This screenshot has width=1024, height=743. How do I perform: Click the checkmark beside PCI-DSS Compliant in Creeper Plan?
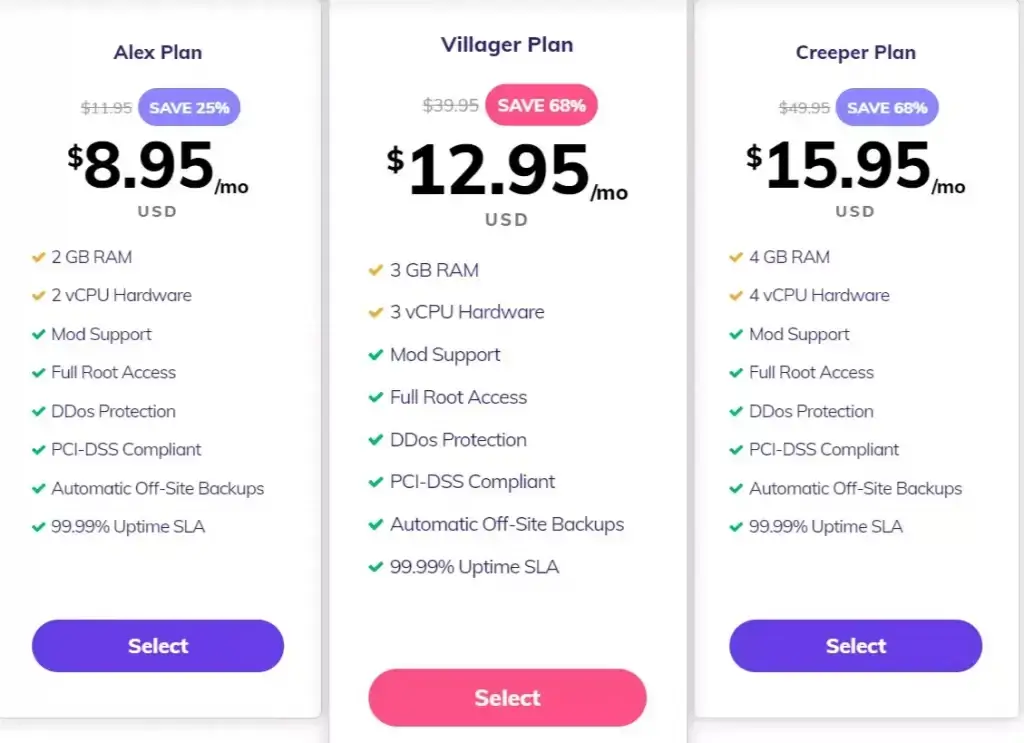pos(736,450)
